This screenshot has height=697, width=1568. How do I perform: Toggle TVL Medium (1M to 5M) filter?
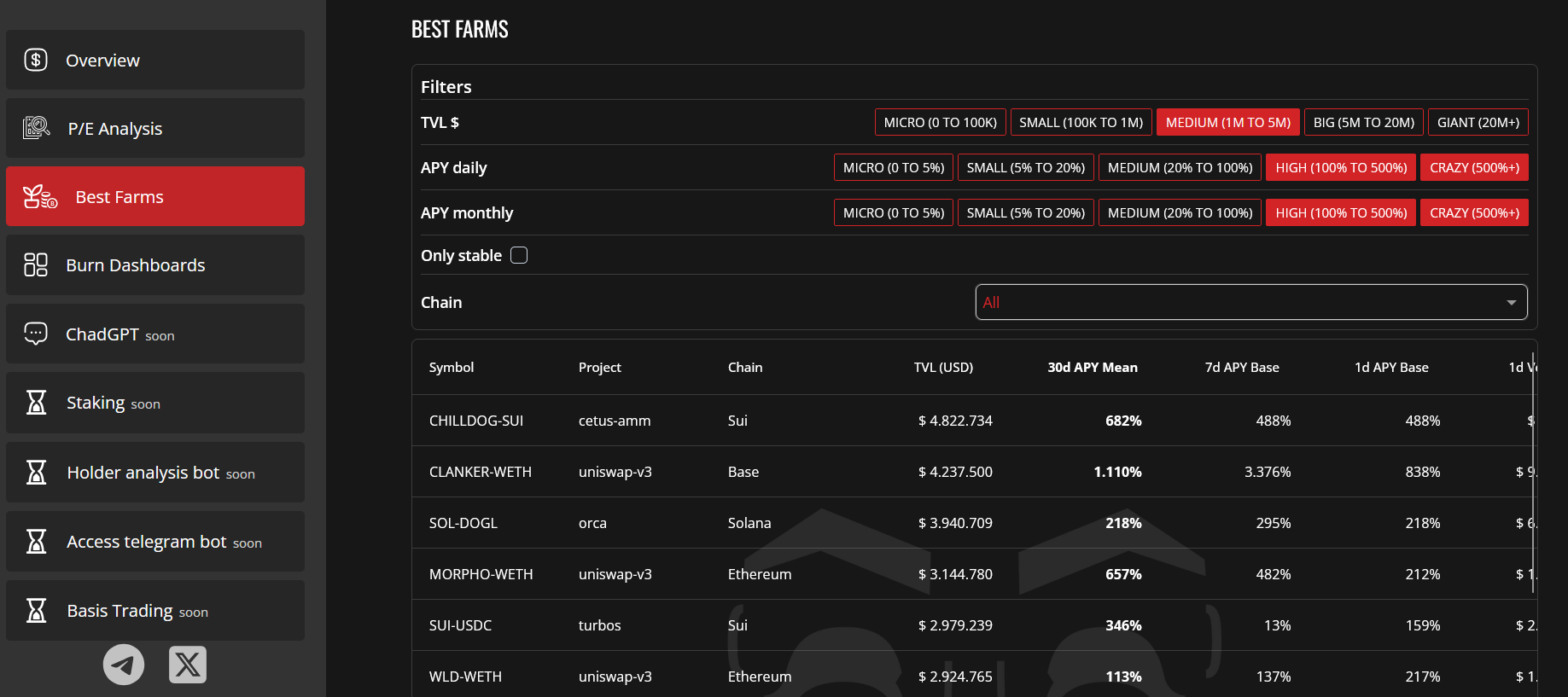point(1227,123)
